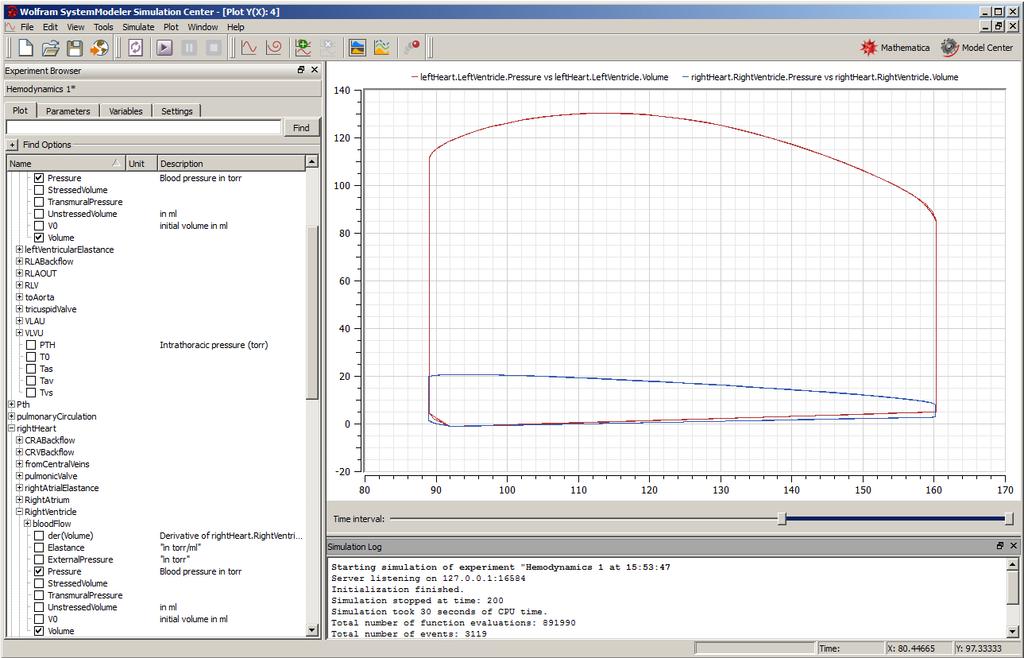Screen dimensions: 1024x658
Task: Check the Tvs variable checkbox
Action: coord(31,392)
